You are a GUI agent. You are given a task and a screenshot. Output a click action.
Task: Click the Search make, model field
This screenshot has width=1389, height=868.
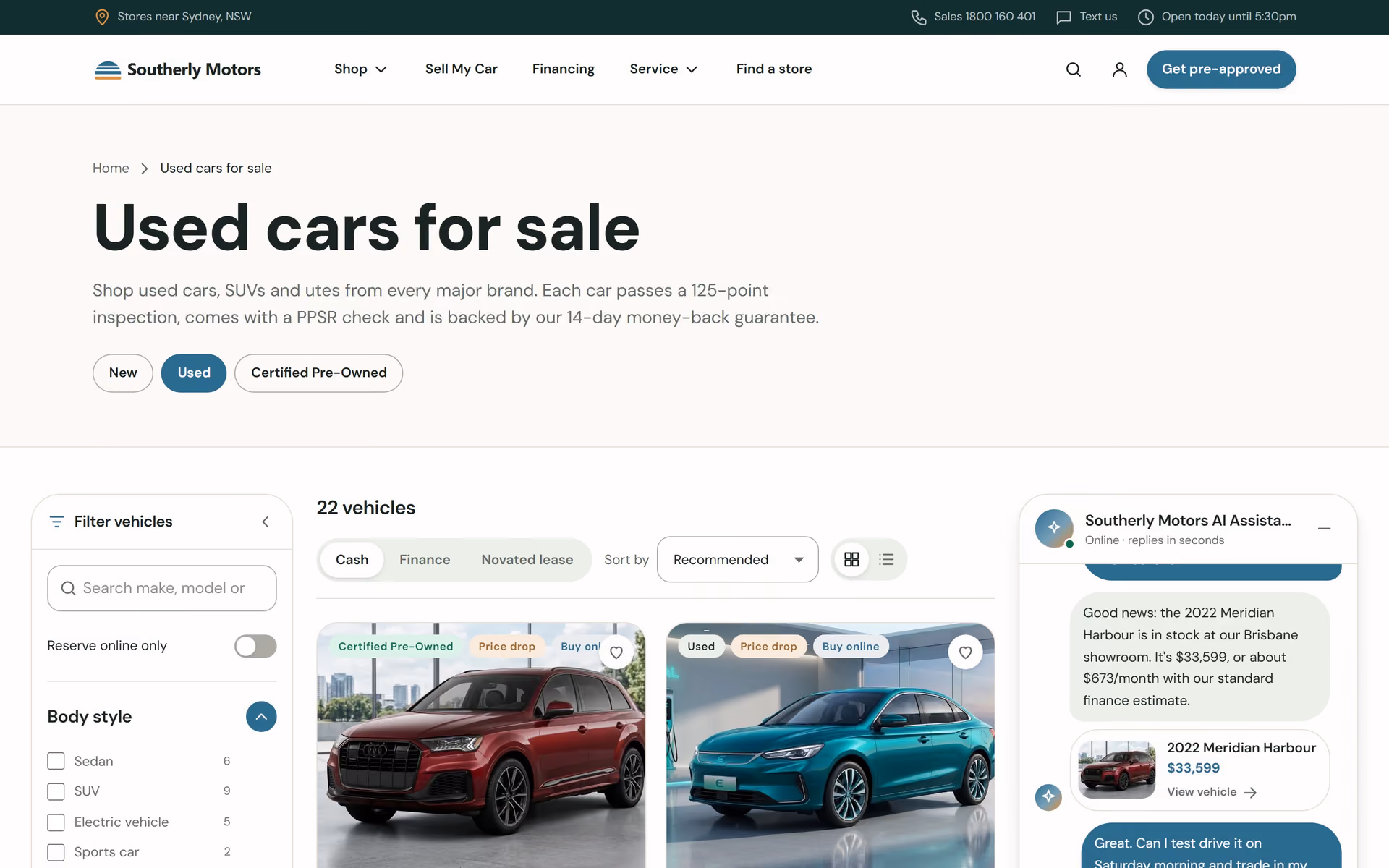pos(162,588)
